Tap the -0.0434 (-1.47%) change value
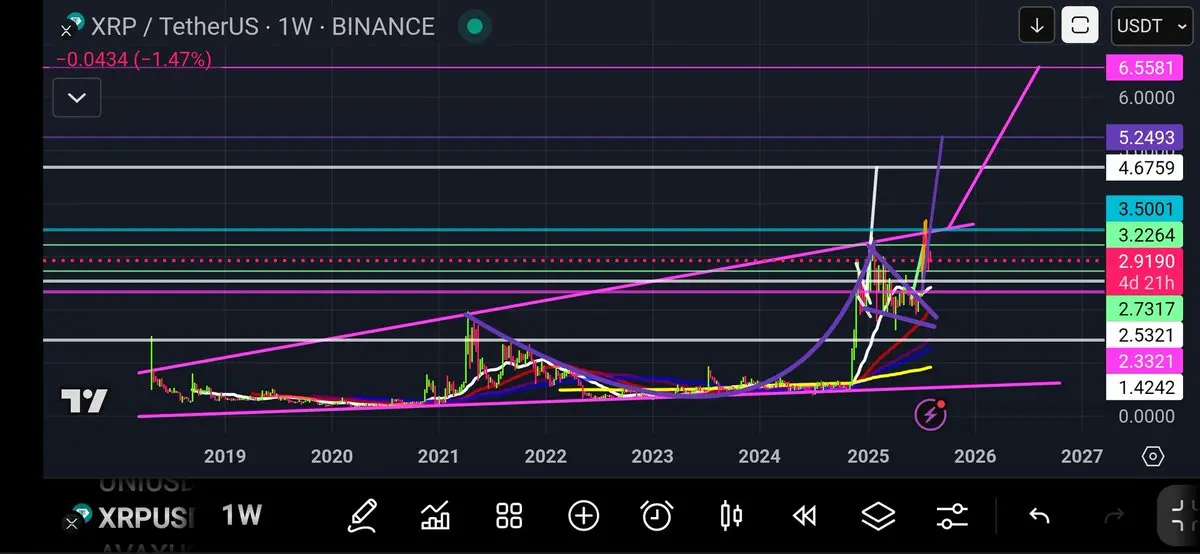The image size is (1200, 554). tap(134, 60)
